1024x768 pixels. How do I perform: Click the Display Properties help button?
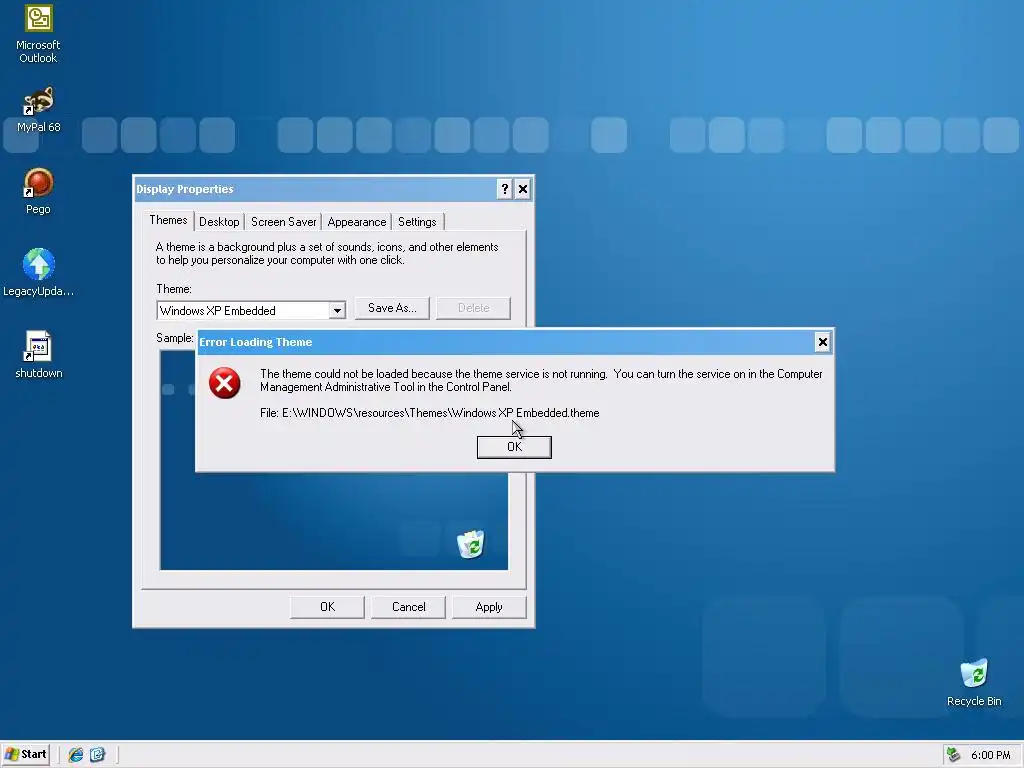pos(504,189)
